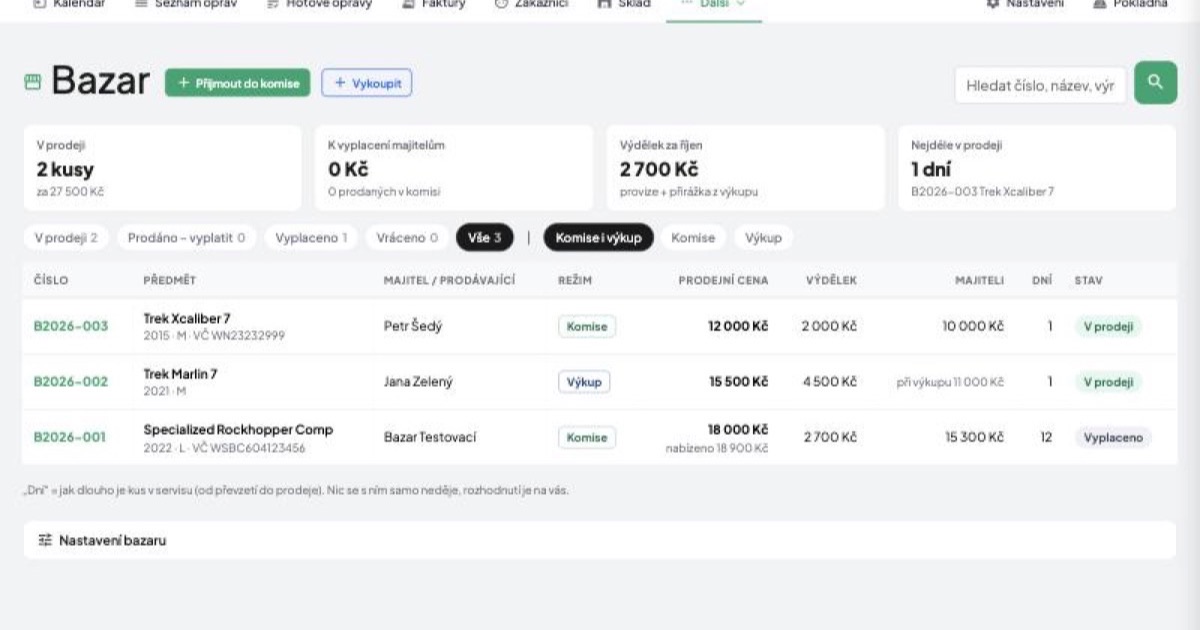The height and width of the screenshot is (630, 1200).
Task: Click the Výkup badge in the Trek Marlin row
Action: 584,382
